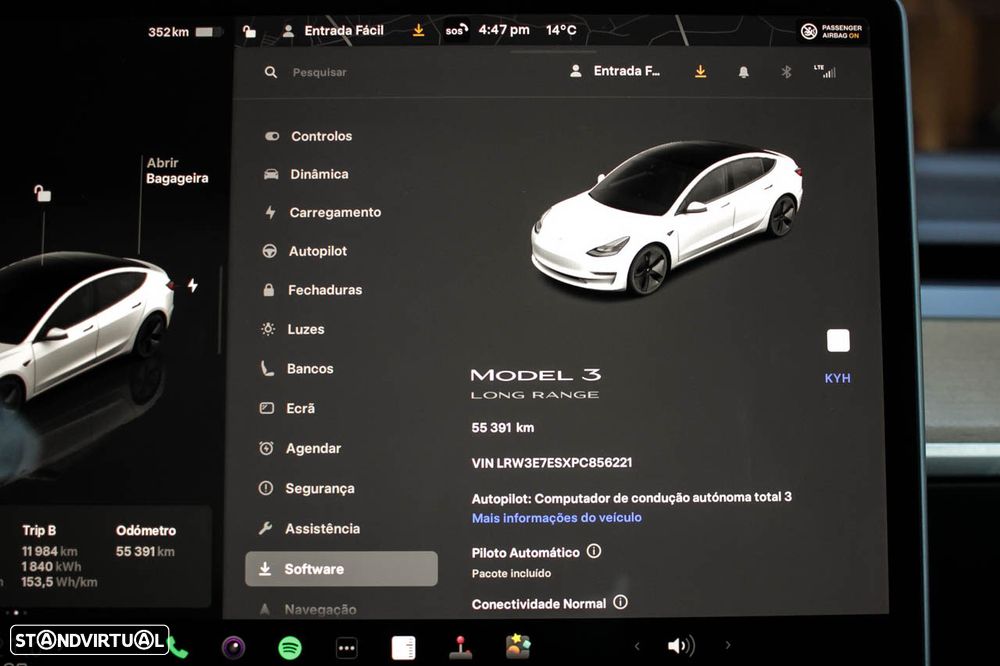Tap the Trip B card
This screenshot has height=666, width=1000.
[59, 556]
